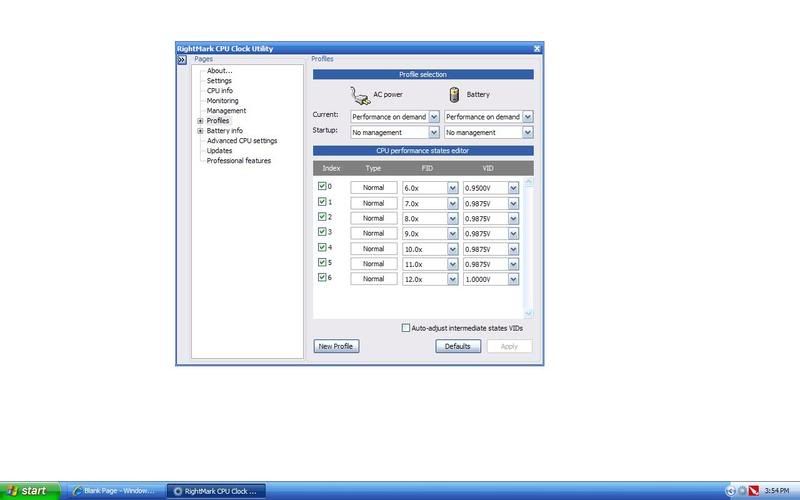Click the Defaults button
This screenshot has height=500, width=800.
pos(458,346)
